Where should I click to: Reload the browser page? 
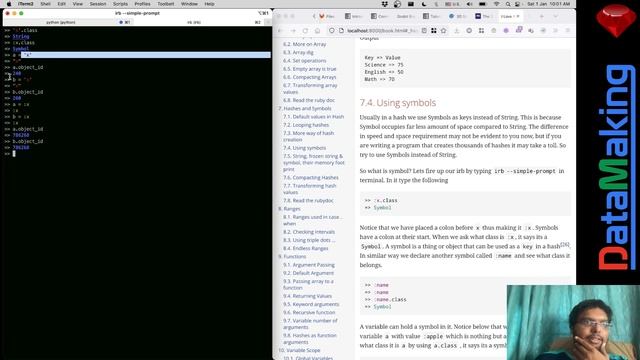coord(305,31)
